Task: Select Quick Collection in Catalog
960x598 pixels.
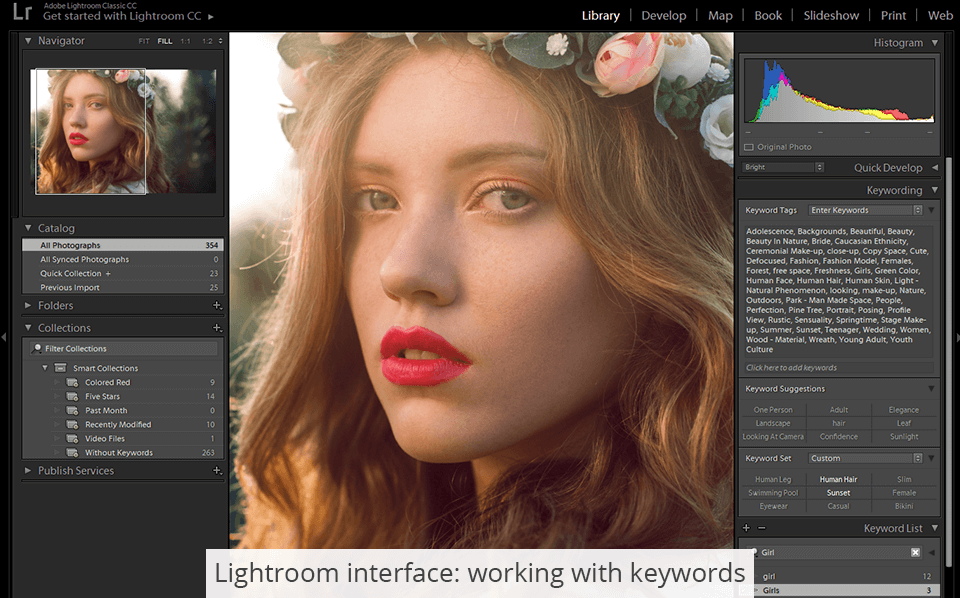Action: click(x=122, y=273)
